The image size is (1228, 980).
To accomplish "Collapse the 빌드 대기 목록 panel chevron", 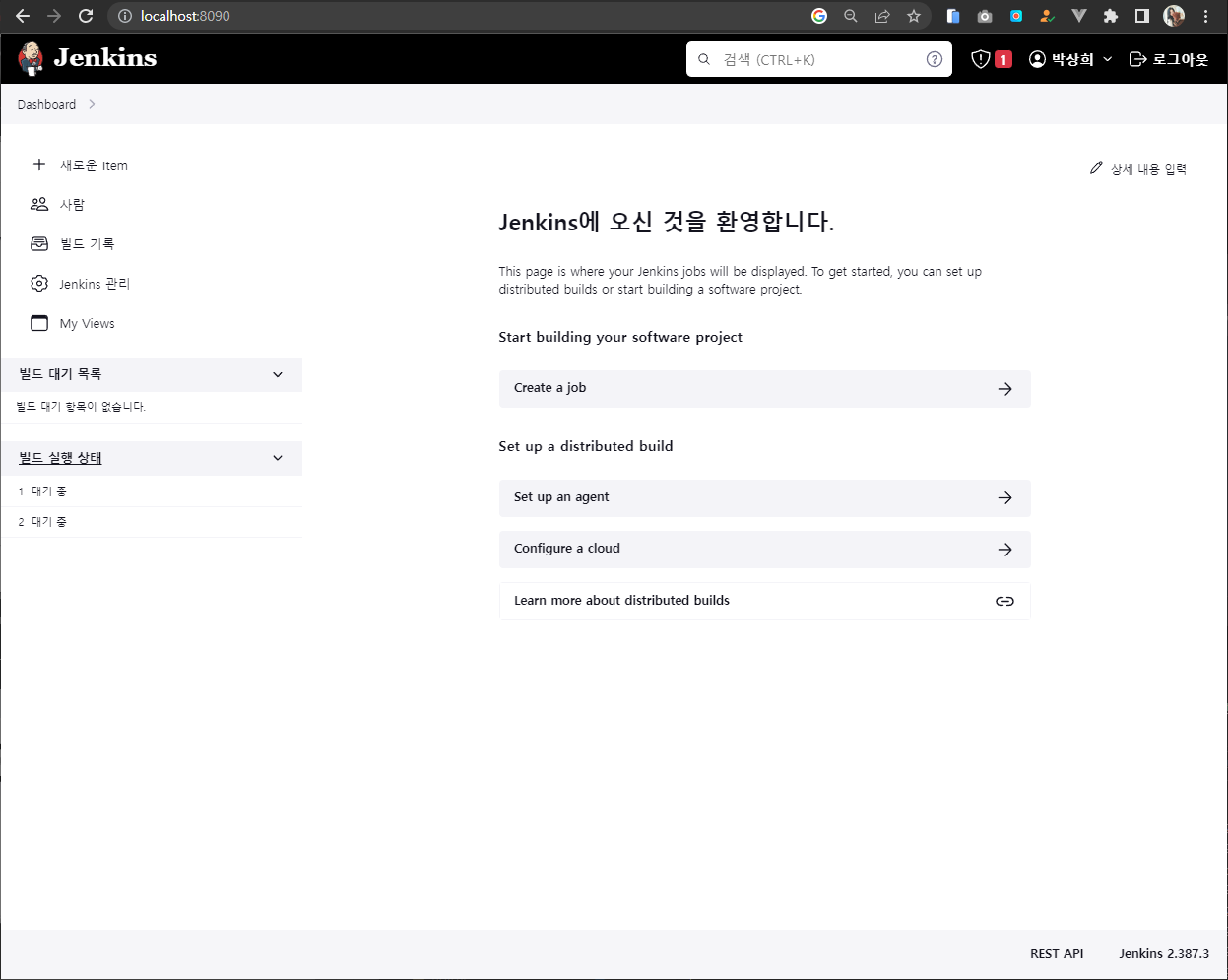I will coord(278,374).
